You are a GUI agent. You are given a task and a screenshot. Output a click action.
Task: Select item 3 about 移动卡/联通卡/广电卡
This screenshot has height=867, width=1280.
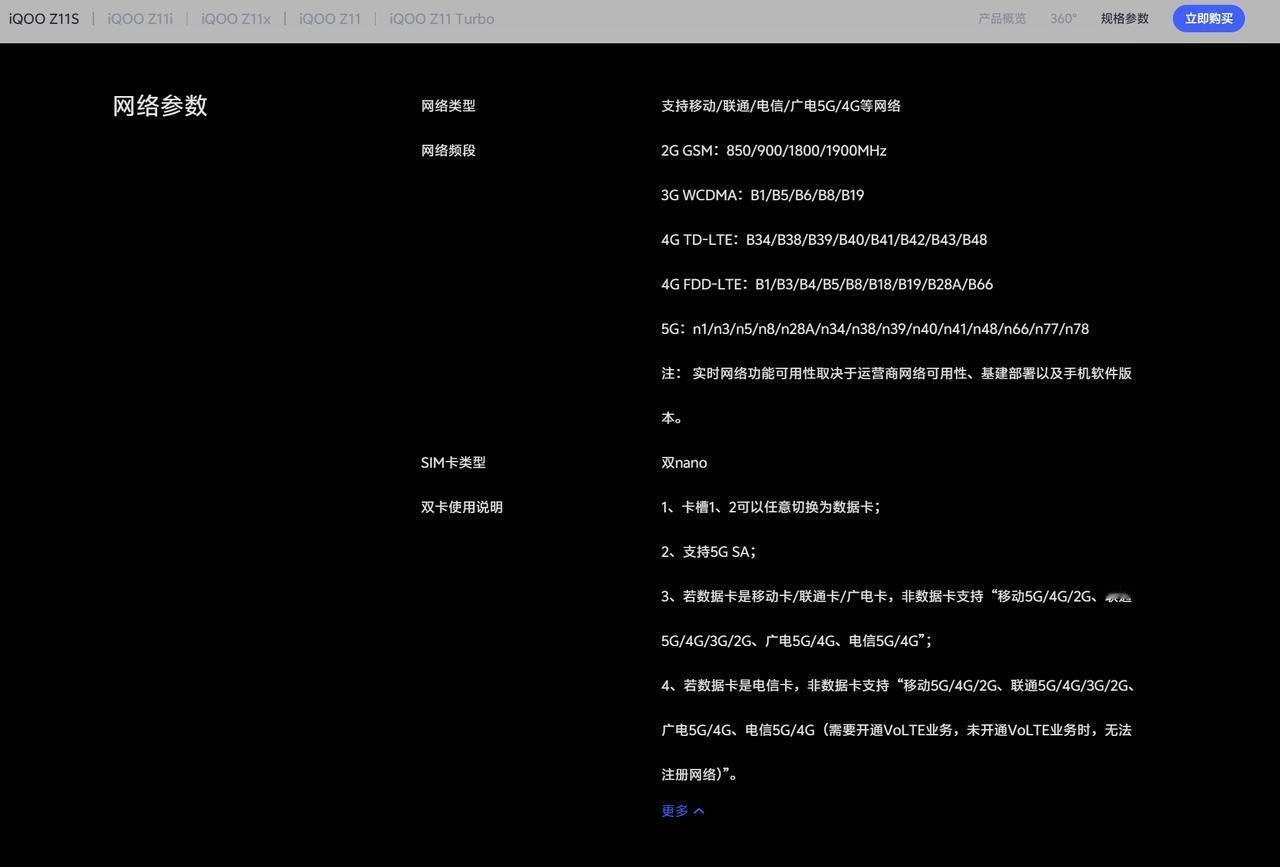coord(897,619)
